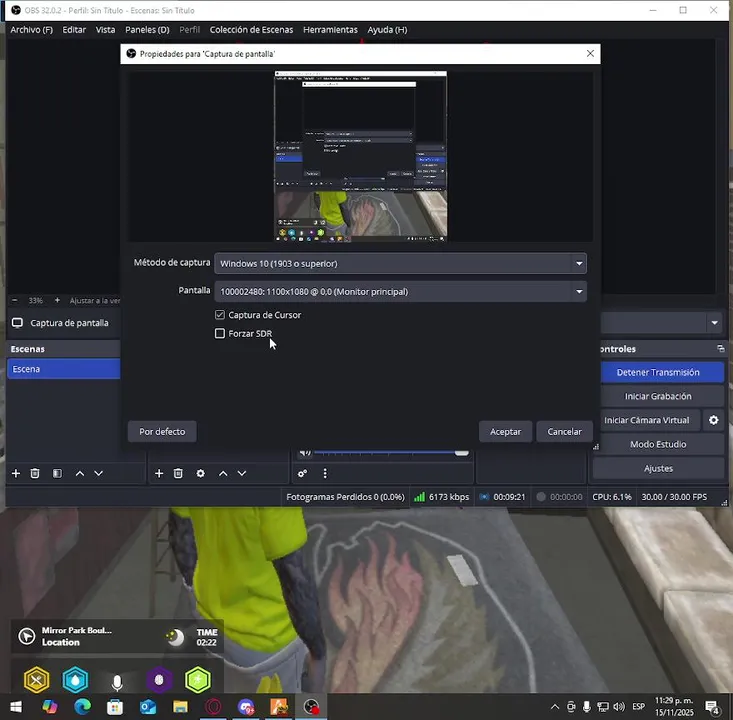
Task: Move scene up with the Escenas up arrow
Action: click(80, 474)
